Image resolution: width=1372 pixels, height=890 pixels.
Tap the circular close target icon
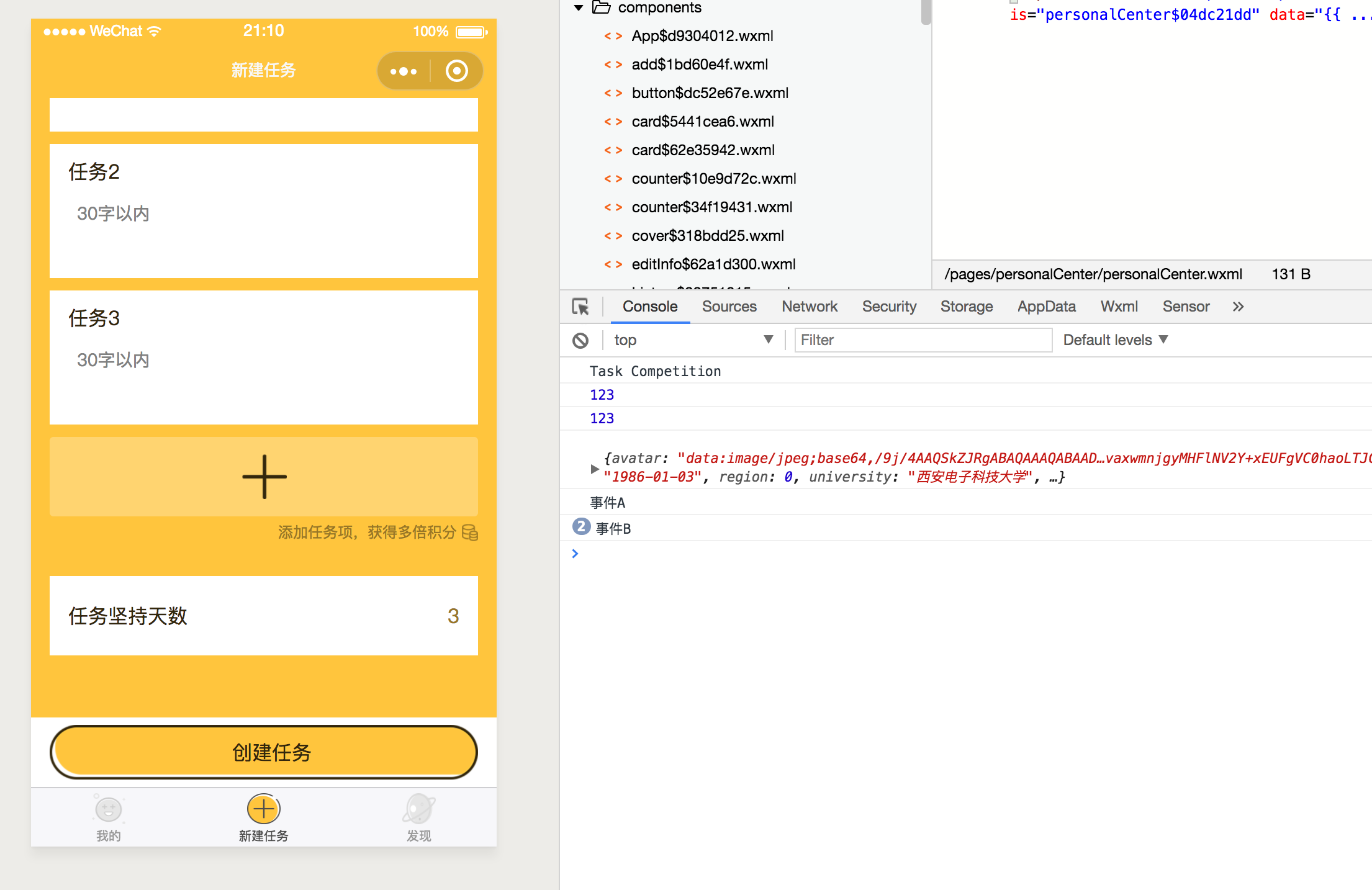pyautogui.click(x=457, y=71)
